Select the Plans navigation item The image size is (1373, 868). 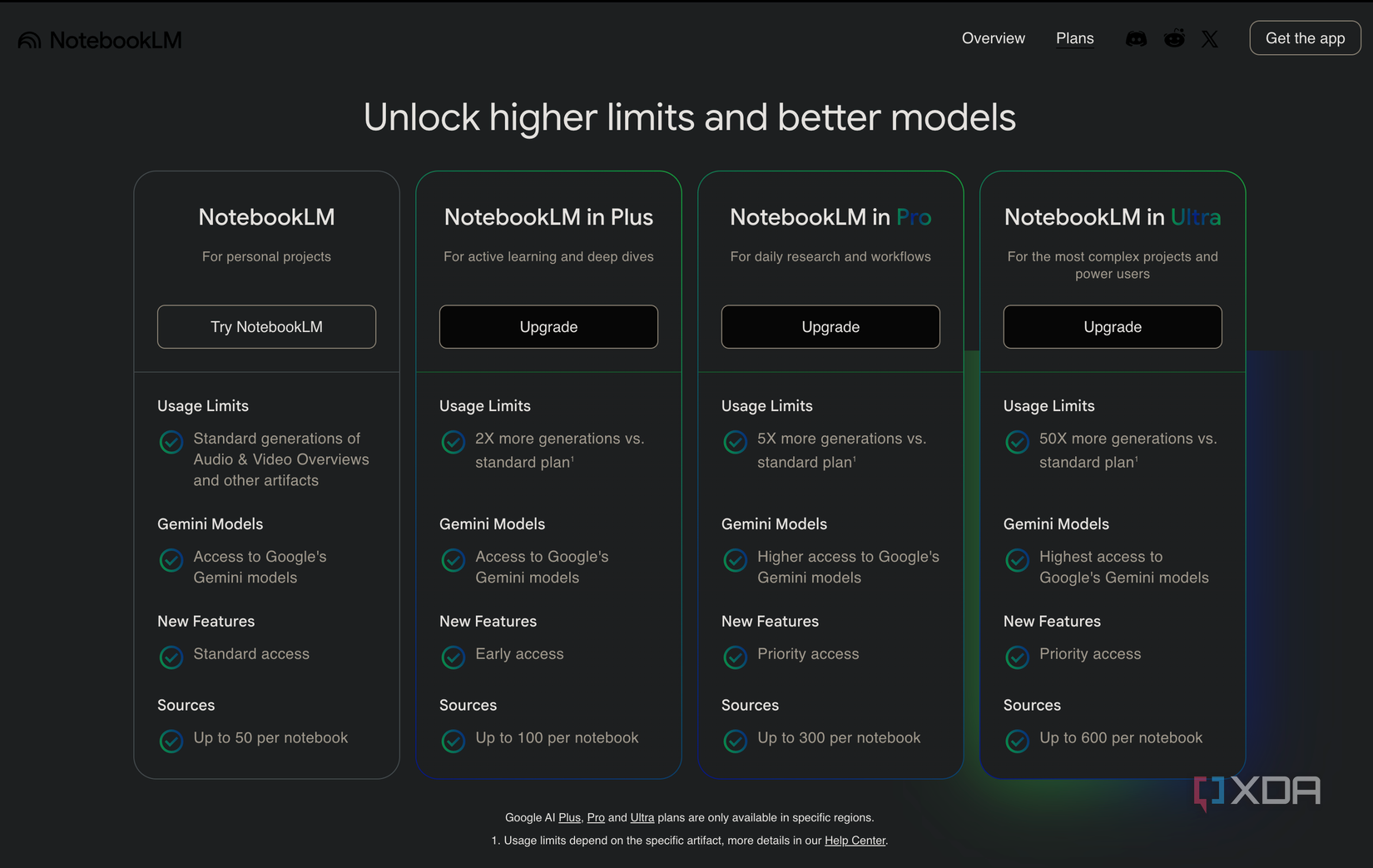point(1074,37)
